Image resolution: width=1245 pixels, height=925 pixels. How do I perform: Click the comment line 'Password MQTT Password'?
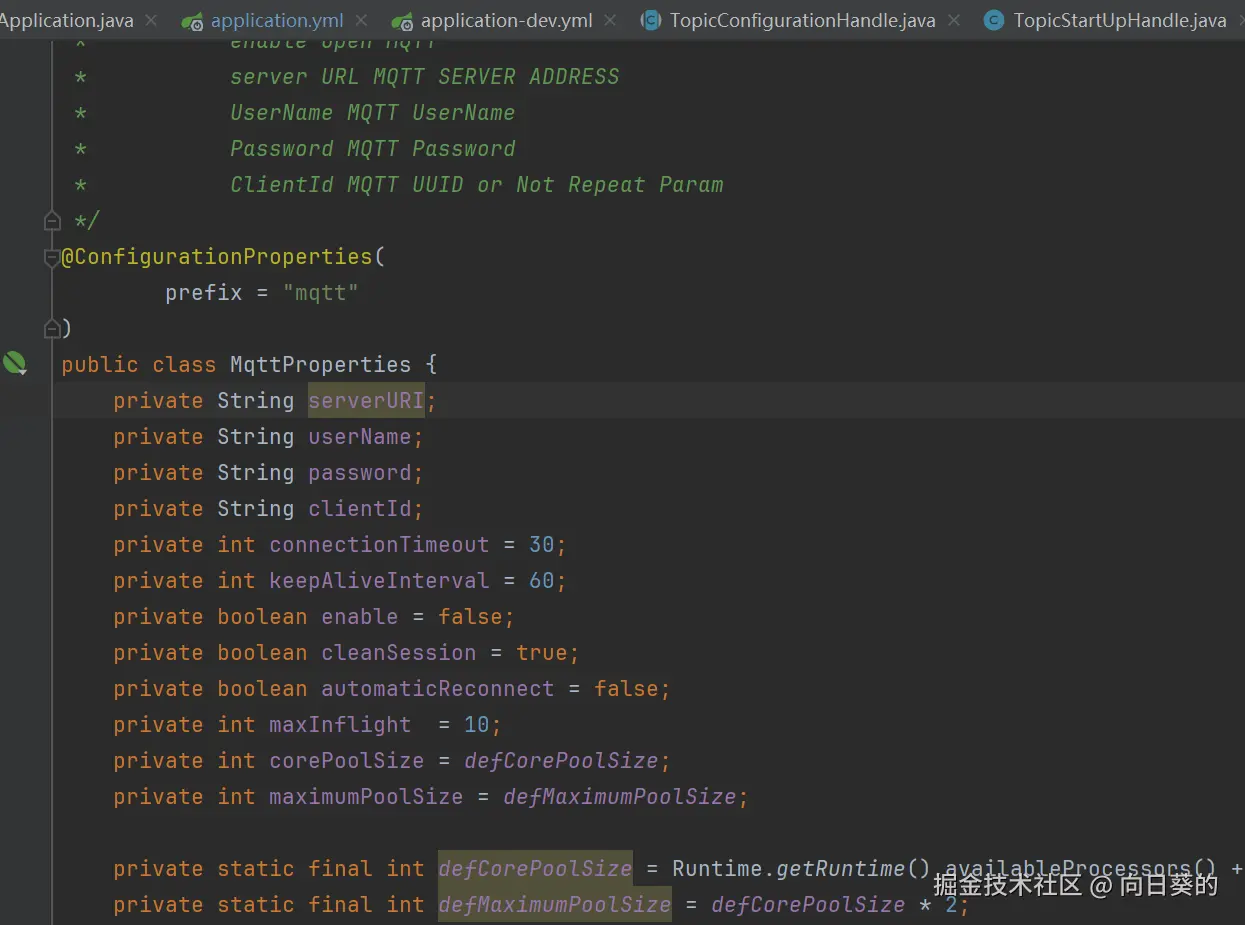[372, 149]
